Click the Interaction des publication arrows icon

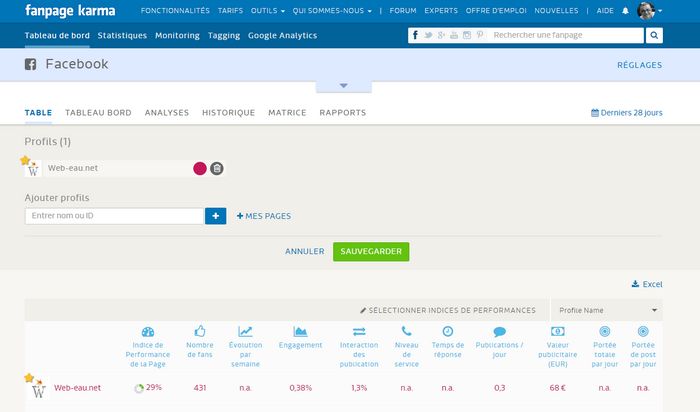359,331
